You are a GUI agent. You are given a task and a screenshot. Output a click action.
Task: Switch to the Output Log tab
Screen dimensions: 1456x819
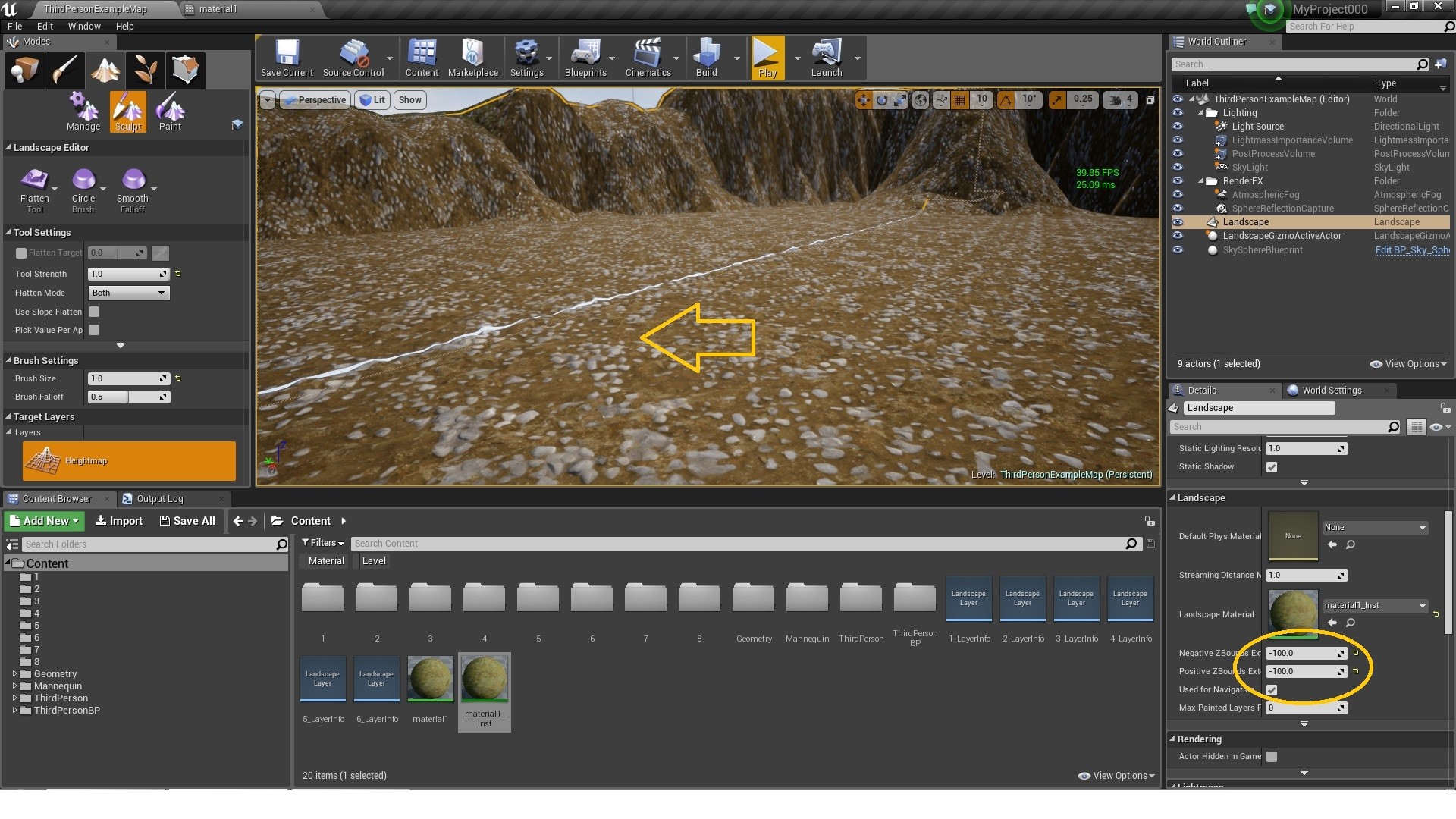[159, 499]
